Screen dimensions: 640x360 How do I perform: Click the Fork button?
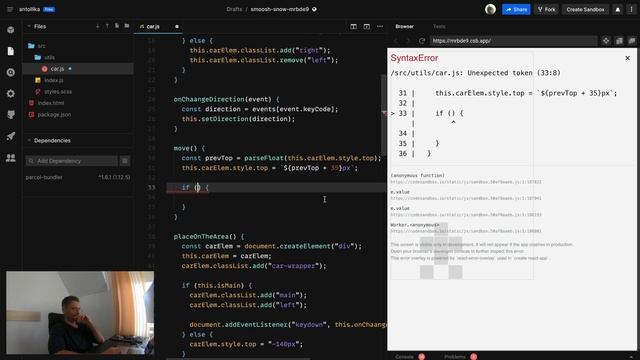pos(546,9)
